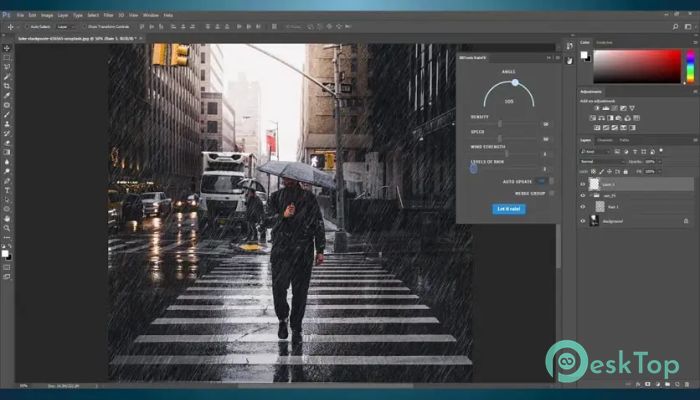Select the Rectangular Marquee tool

pos(7,58)
